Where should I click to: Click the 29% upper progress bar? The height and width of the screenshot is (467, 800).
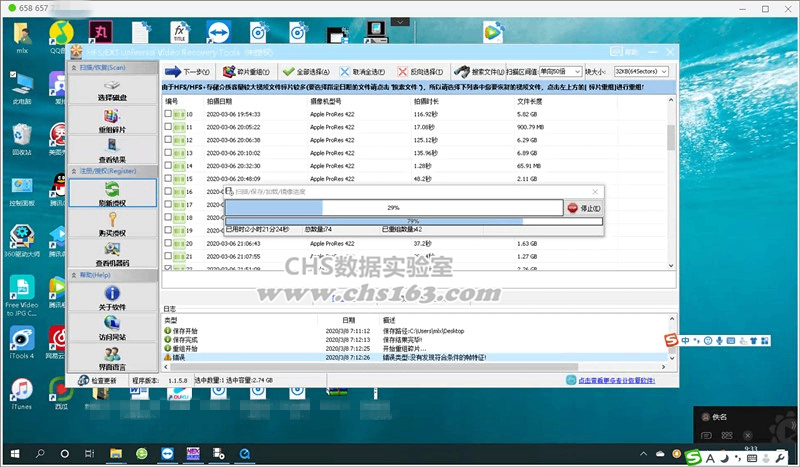pyautogui.click(x=394, y=208)
